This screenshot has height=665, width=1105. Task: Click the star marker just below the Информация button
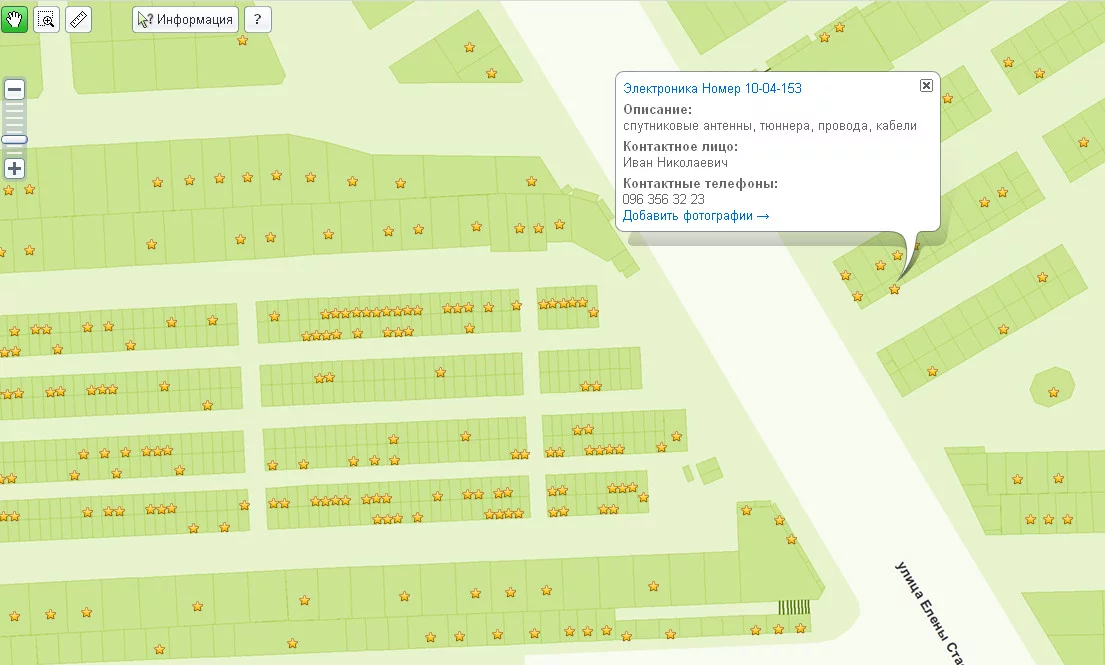242,41
